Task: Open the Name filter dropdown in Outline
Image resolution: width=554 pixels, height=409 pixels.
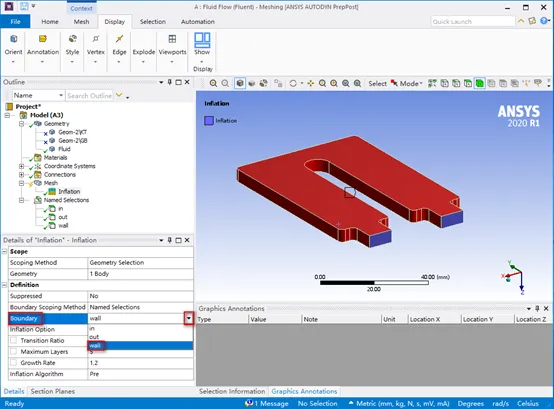Action: [x=61, y=95]
